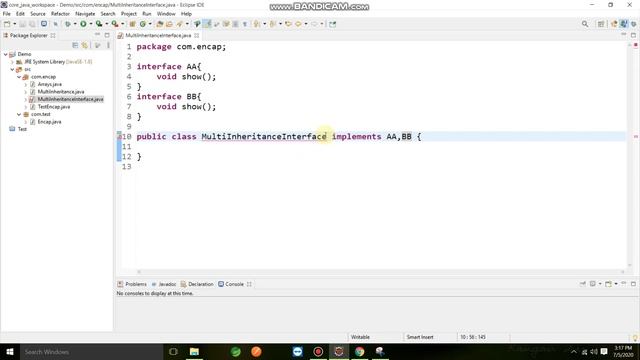Collapse the com.encap package
This screenshot has width=640, height=360.
click(x=19, y=77)
